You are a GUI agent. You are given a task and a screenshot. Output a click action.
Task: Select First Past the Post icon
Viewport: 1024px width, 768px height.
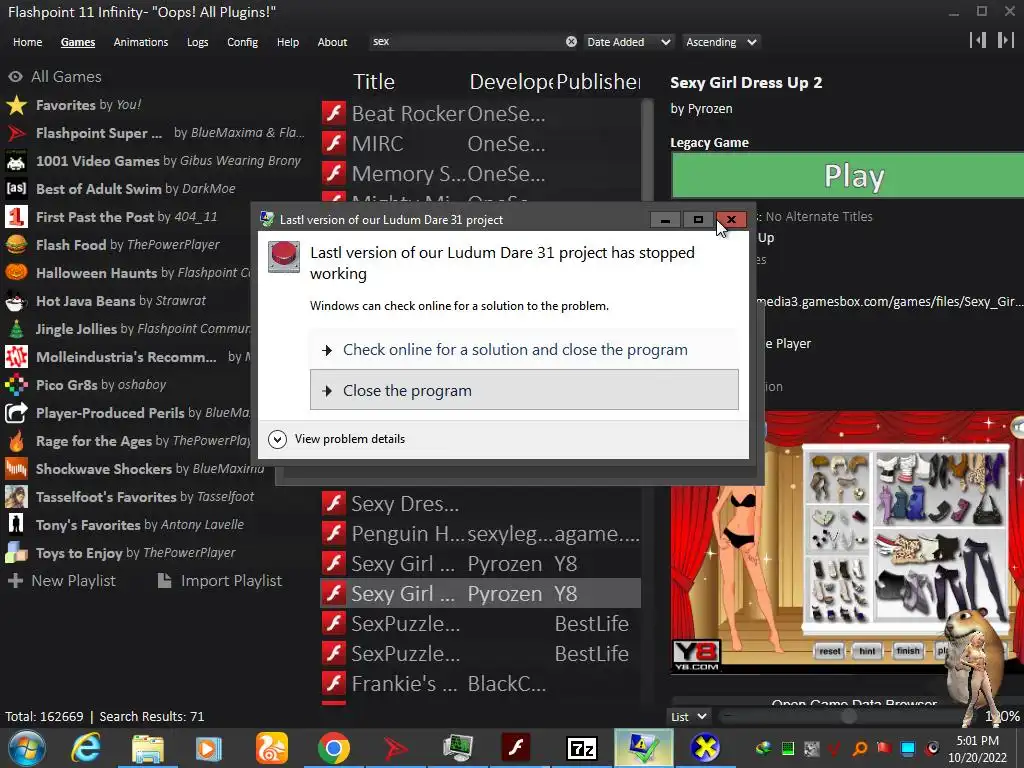[x=16, y=217]
